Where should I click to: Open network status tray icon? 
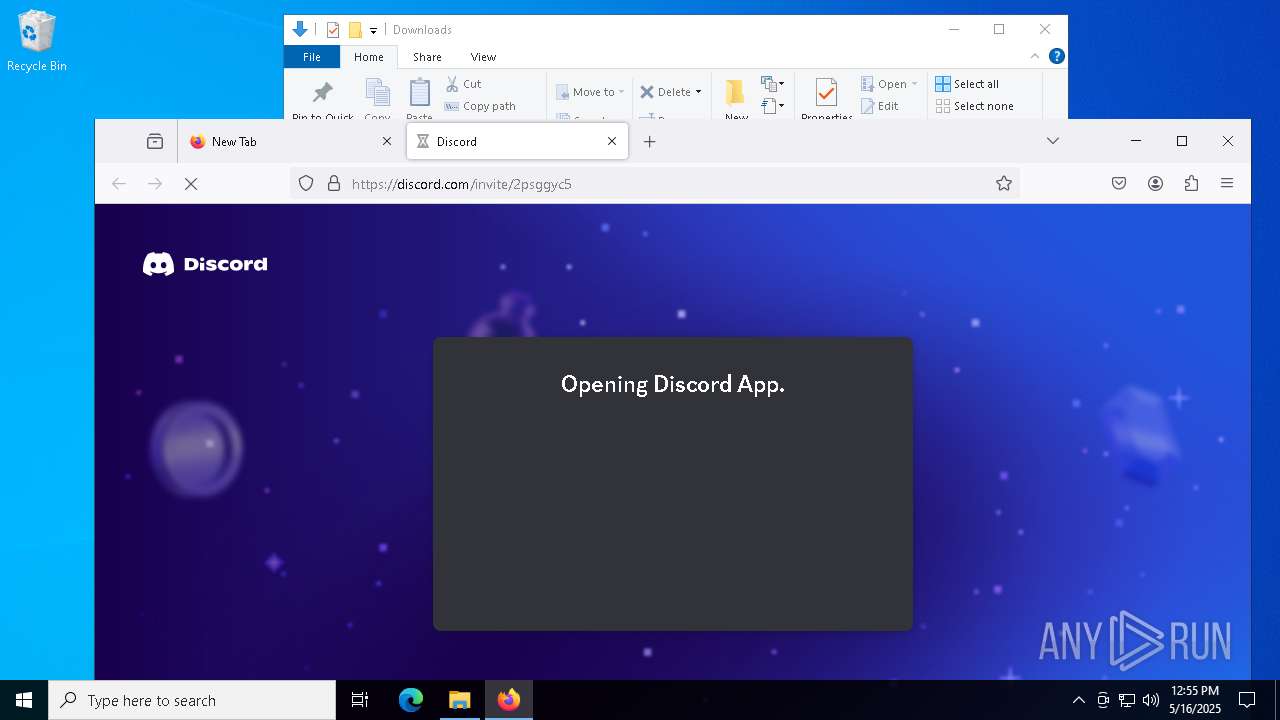point(1127,700)
